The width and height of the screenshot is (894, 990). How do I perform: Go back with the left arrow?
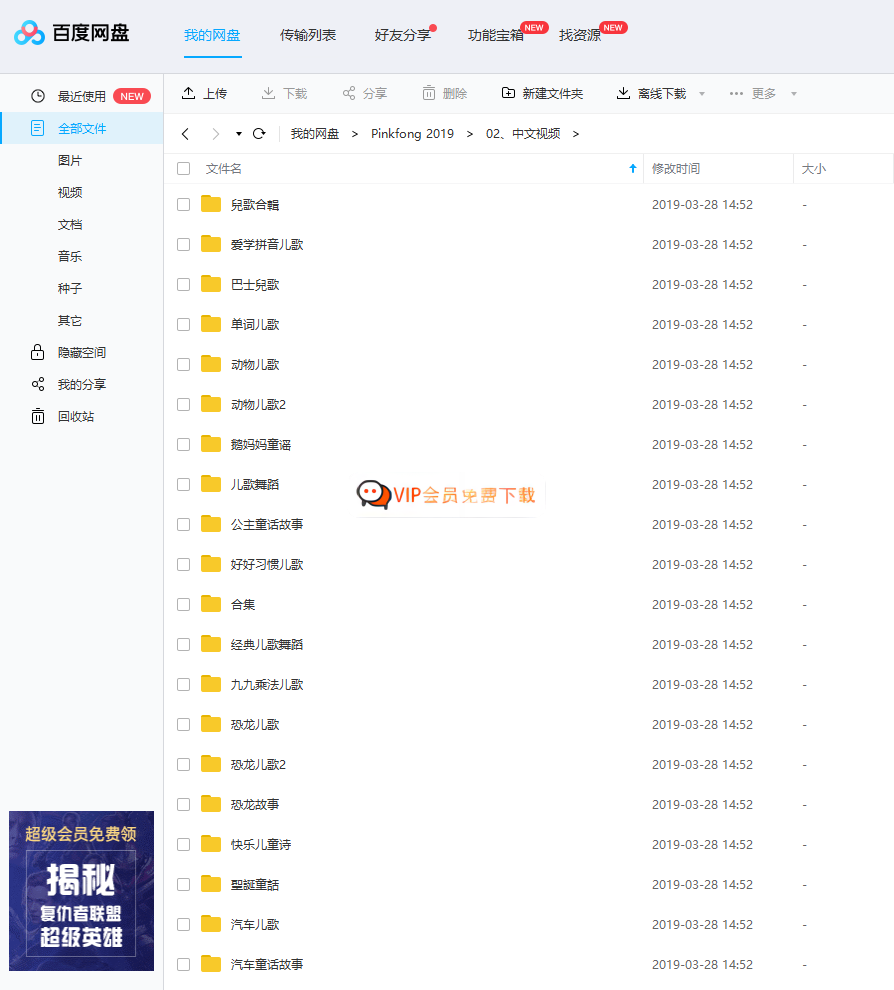pos(185,134)
